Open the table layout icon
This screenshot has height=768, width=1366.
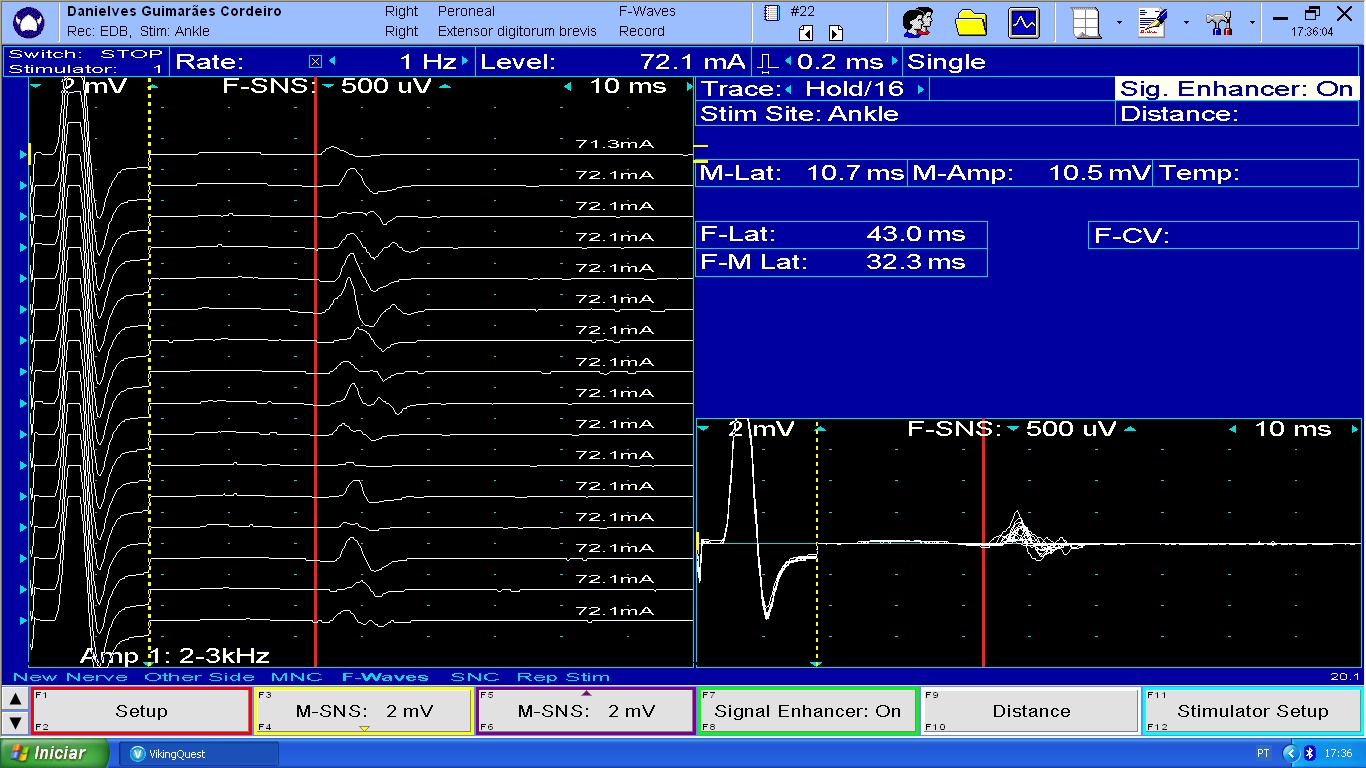tap(1086, 22)
